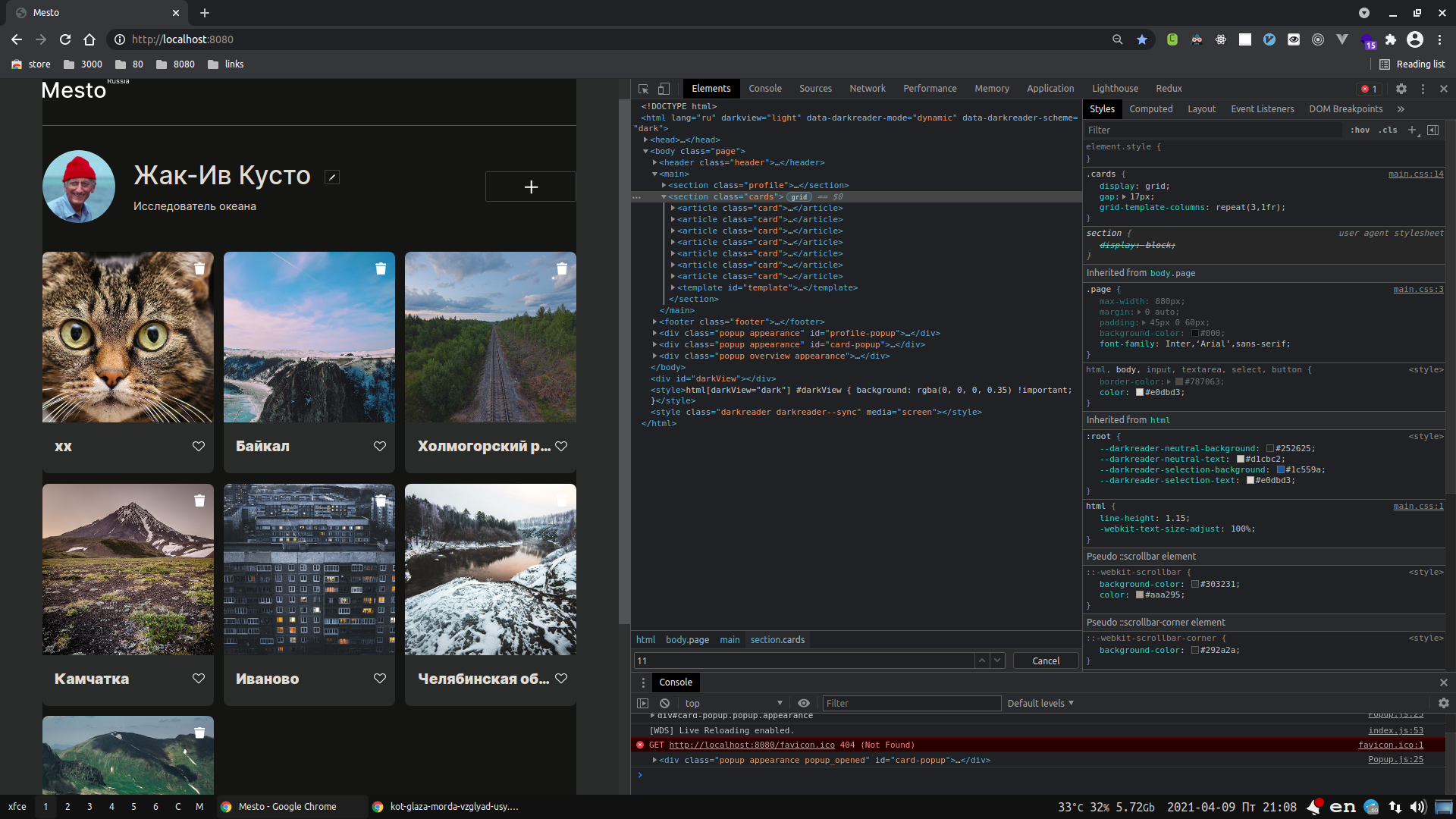Collapse the cards section node
Image resolution: width=1456 pixels, height=819 pixels.
pos(664,196)
